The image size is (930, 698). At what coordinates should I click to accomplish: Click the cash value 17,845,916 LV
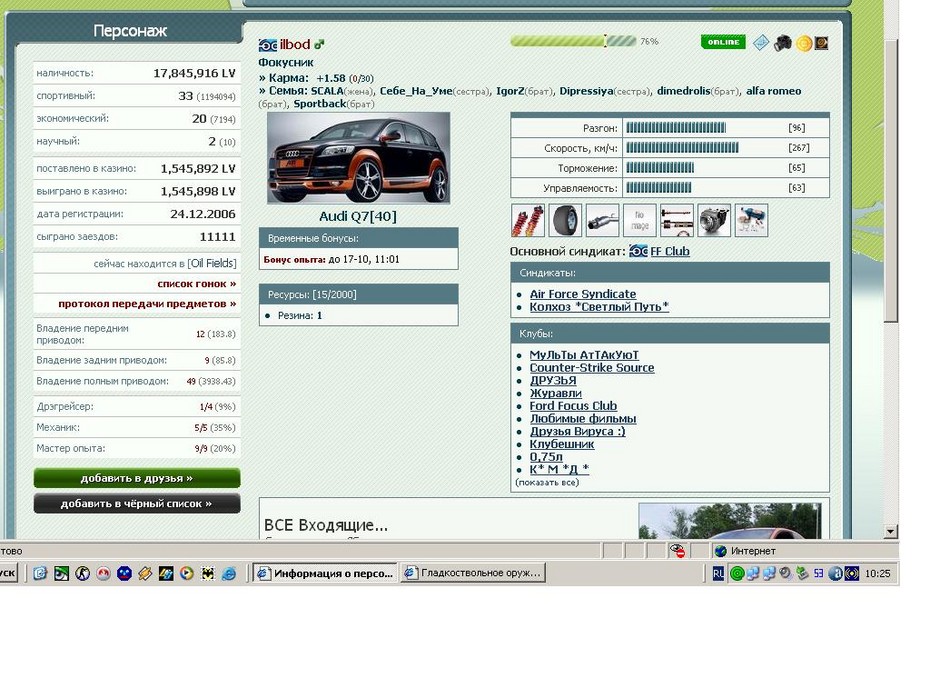tap(194, 74)
